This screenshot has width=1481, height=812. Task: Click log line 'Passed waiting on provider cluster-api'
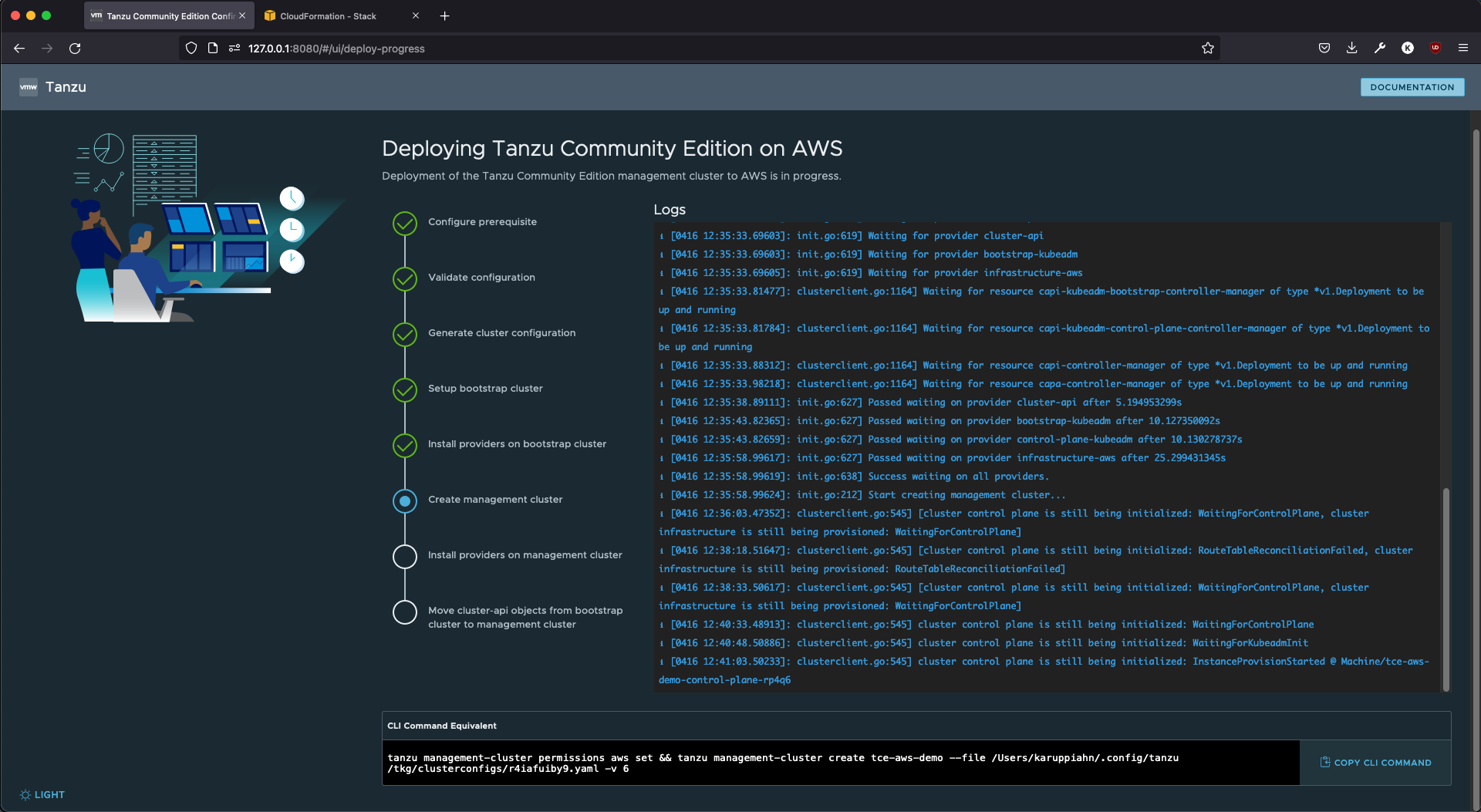(920, 402)
